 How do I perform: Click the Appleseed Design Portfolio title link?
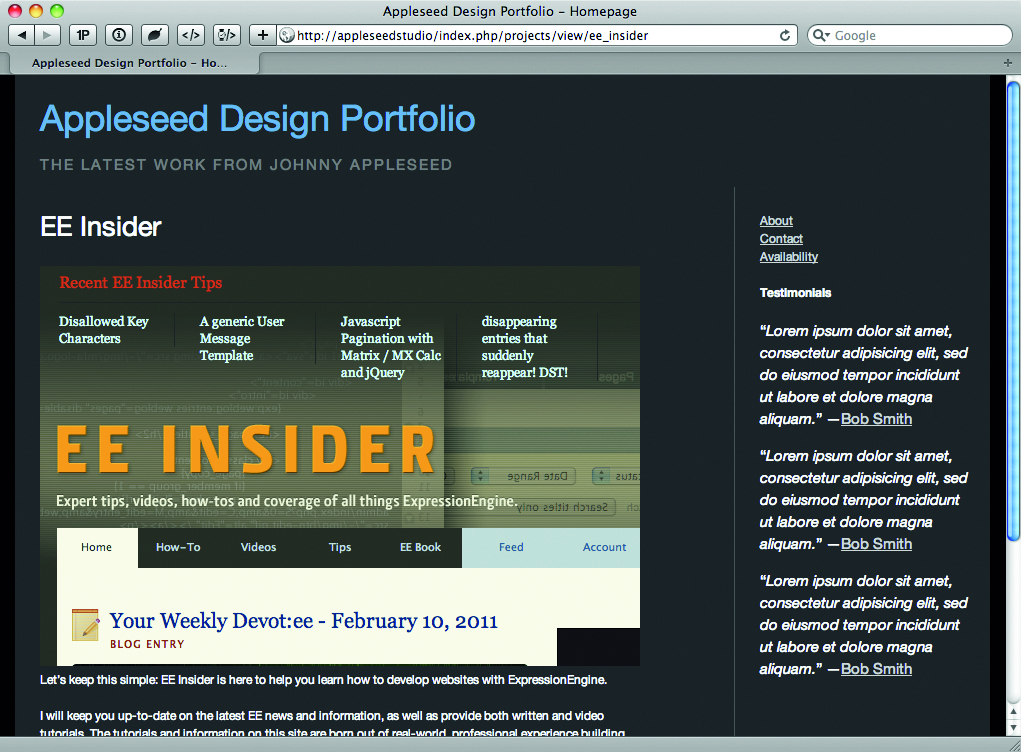[x=257, y=119]
